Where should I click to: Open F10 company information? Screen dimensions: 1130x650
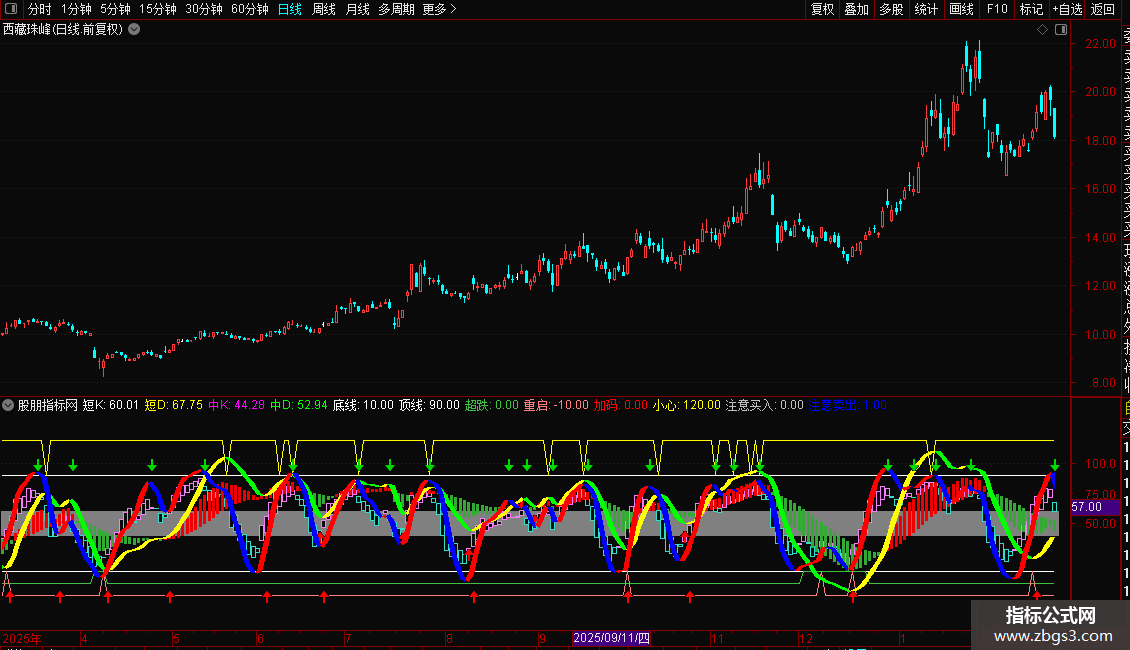point(997,9)
